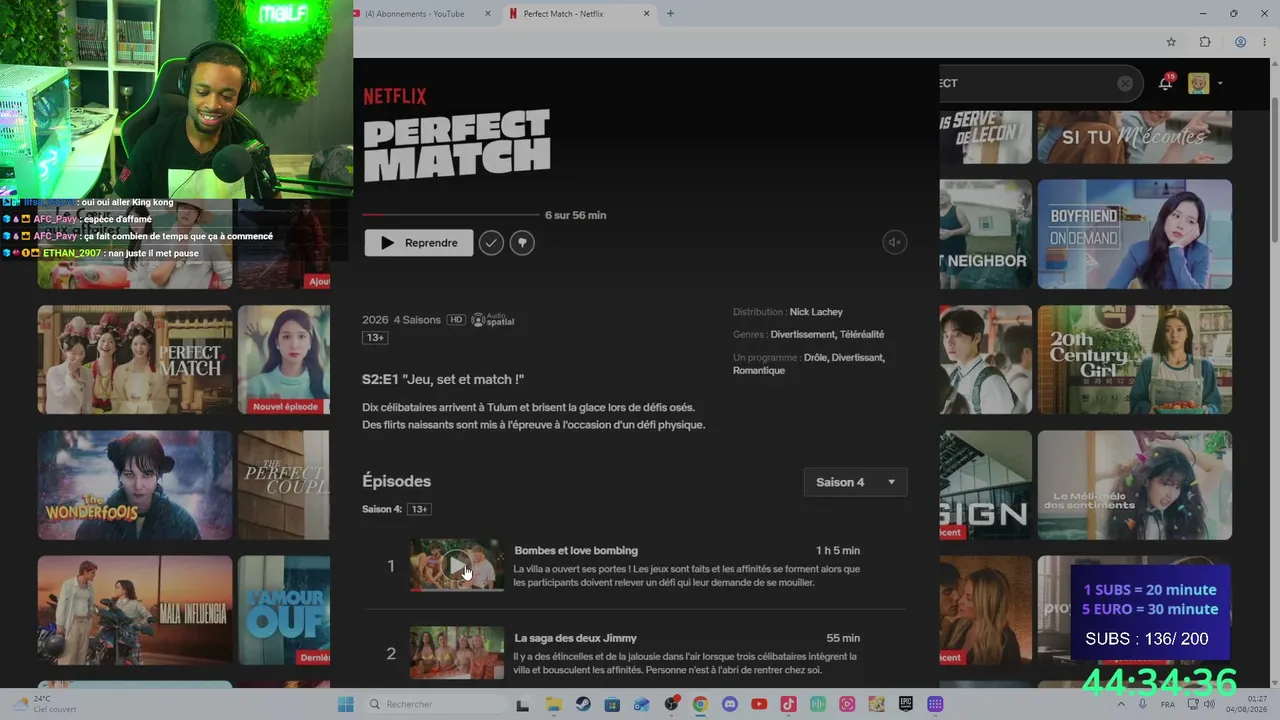The image size is (1280, 720).
Task: Open the Si tu m'écoutes title card
Action: click(x=1135, y=137)
